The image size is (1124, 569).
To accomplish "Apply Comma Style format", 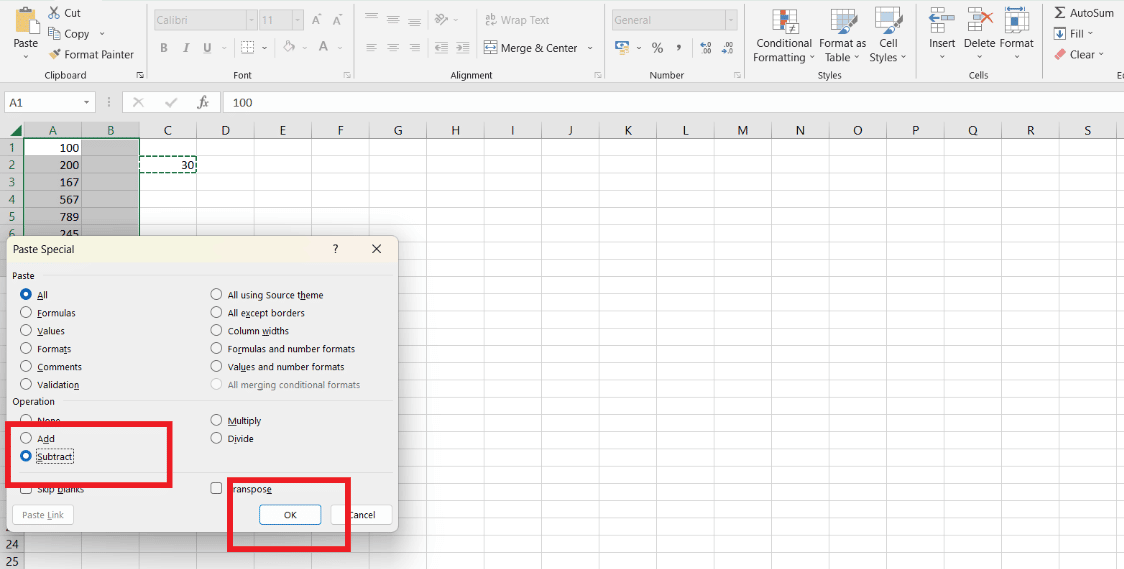I will point(678,48).
